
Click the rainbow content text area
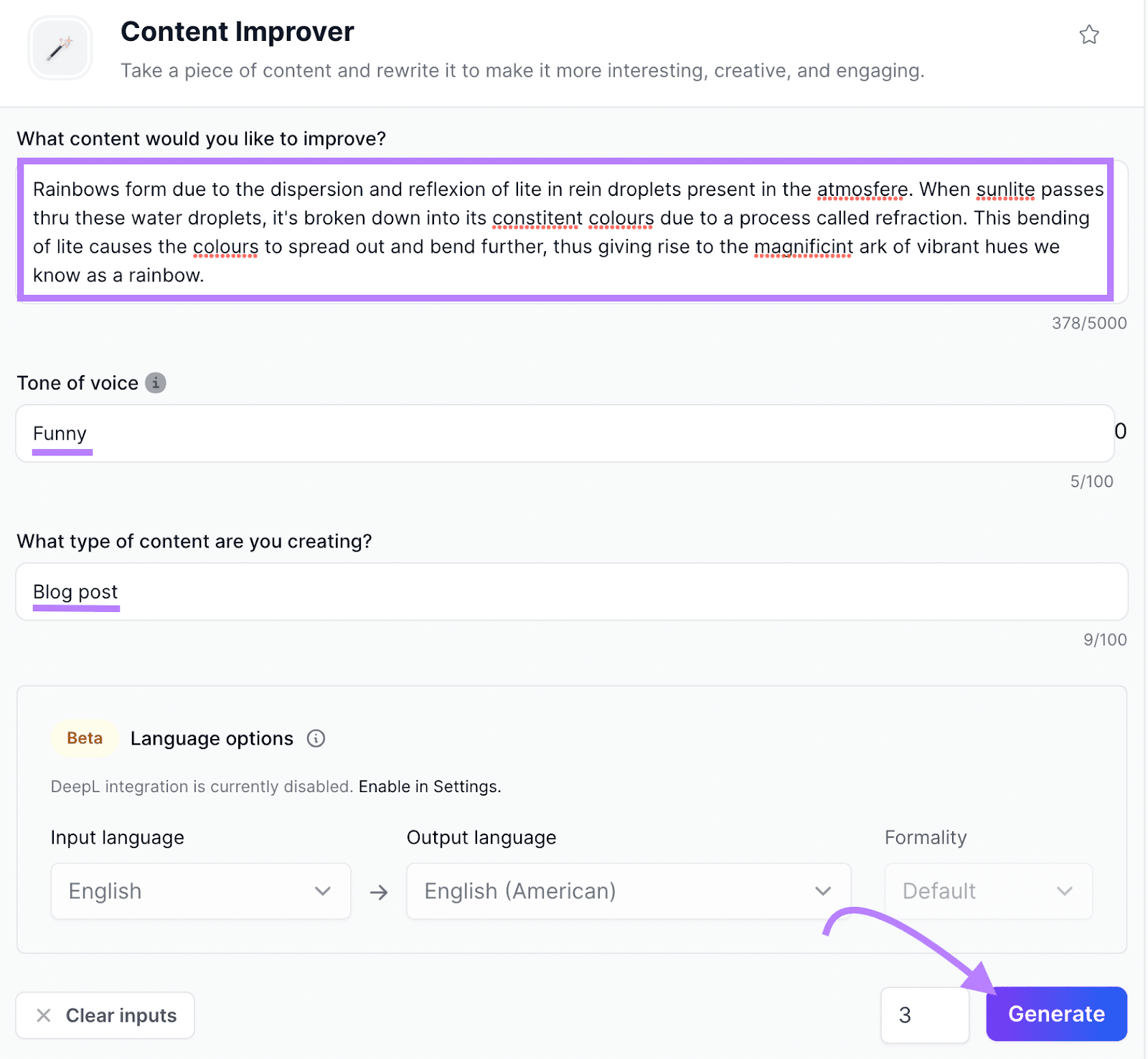pos(567,231)
